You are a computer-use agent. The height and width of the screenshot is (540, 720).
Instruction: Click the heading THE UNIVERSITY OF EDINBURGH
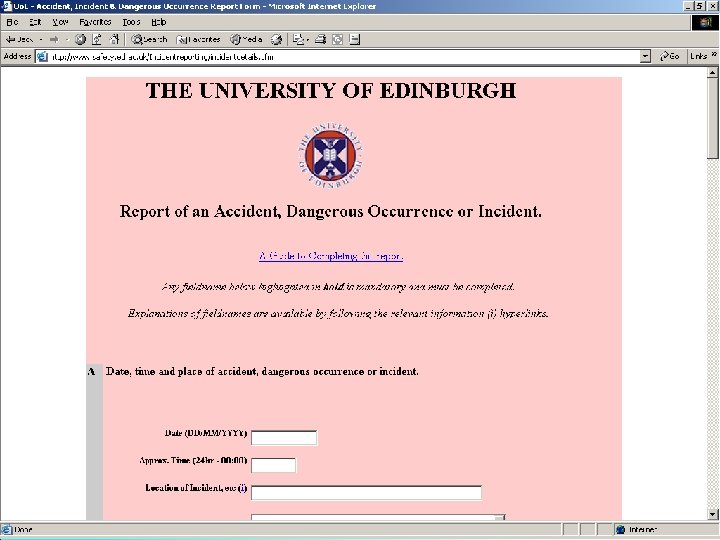point(331,90)
